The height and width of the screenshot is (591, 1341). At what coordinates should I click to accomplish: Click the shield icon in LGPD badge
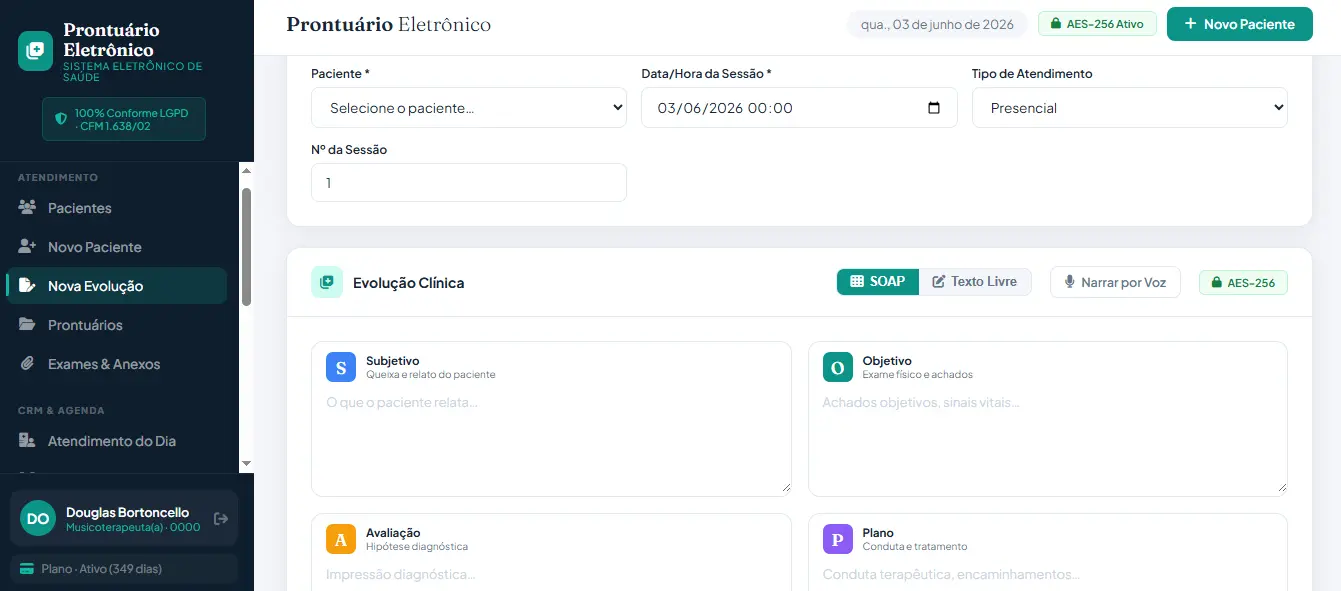pyautogui.click(x=61, y=119)
